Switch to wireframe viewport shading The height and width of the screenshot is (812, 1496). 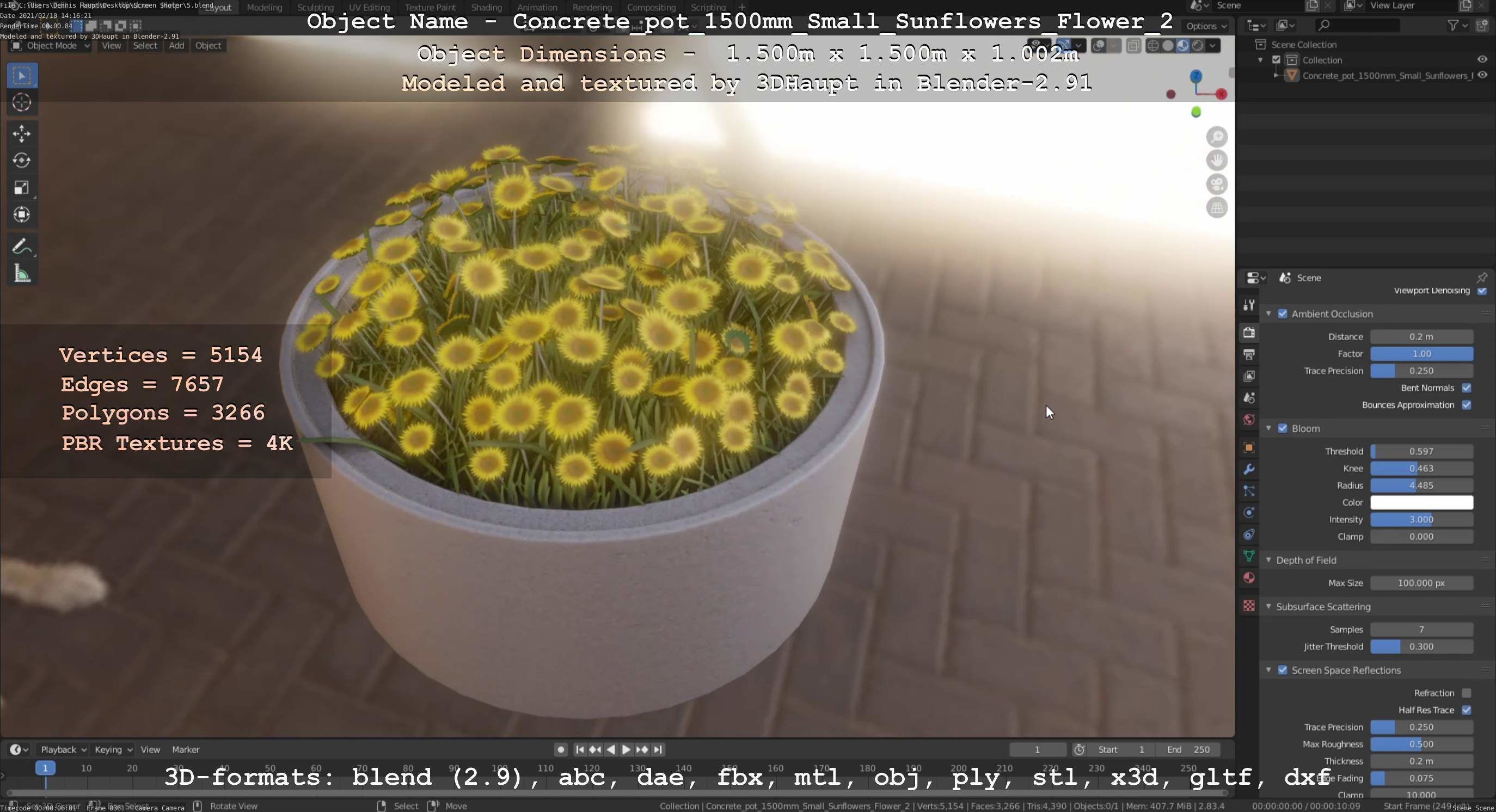pos(1154,46)
